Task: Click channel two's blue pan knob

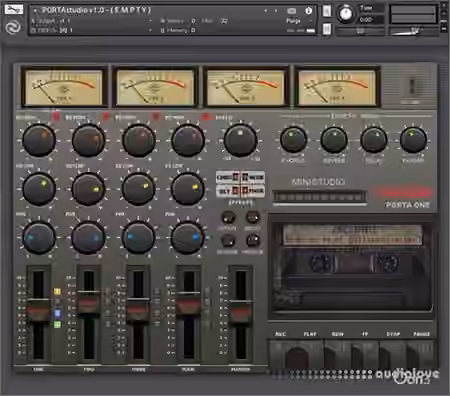Action: pyautogui.click(x=88, y=238)
